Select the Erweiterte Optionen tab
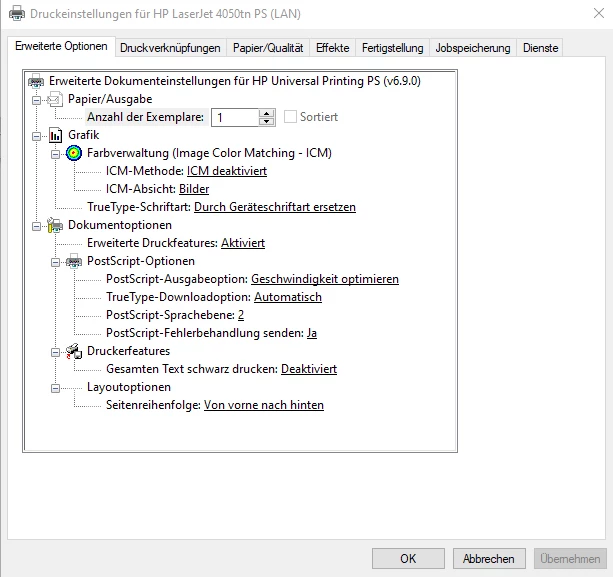 [x=61, y=46]
